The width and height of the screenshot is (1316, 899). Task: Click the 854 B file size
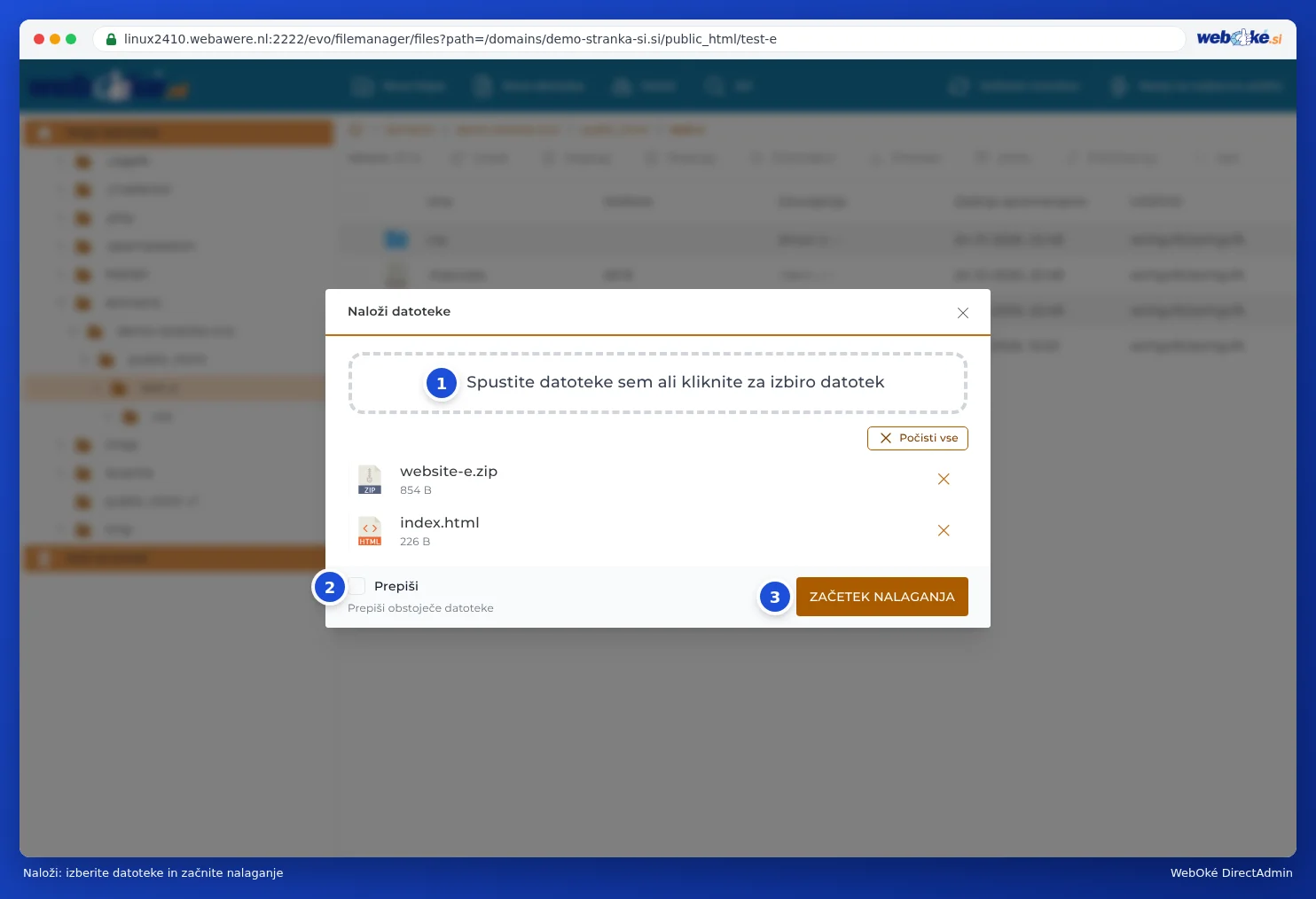click(x=416, y=490)
